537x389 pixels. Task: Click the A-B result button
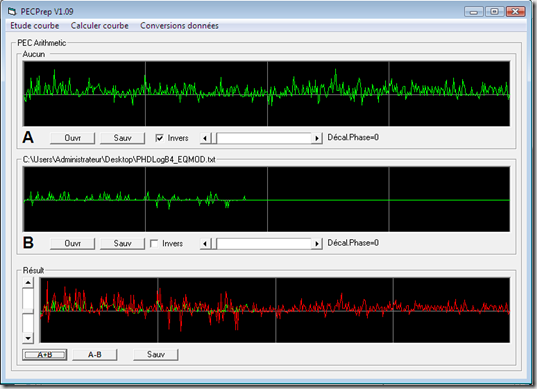click(95, 355)
